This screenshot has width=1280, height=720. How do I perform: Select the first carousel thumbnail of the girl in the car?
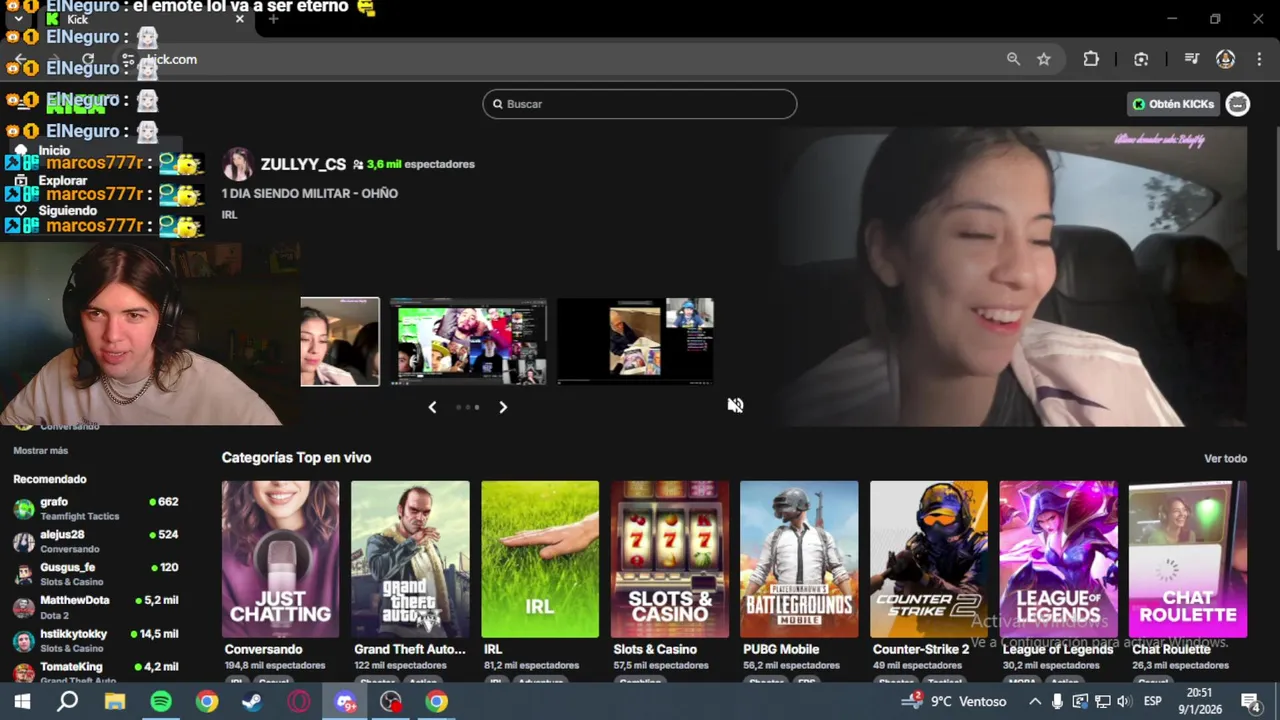click(340, 341)
